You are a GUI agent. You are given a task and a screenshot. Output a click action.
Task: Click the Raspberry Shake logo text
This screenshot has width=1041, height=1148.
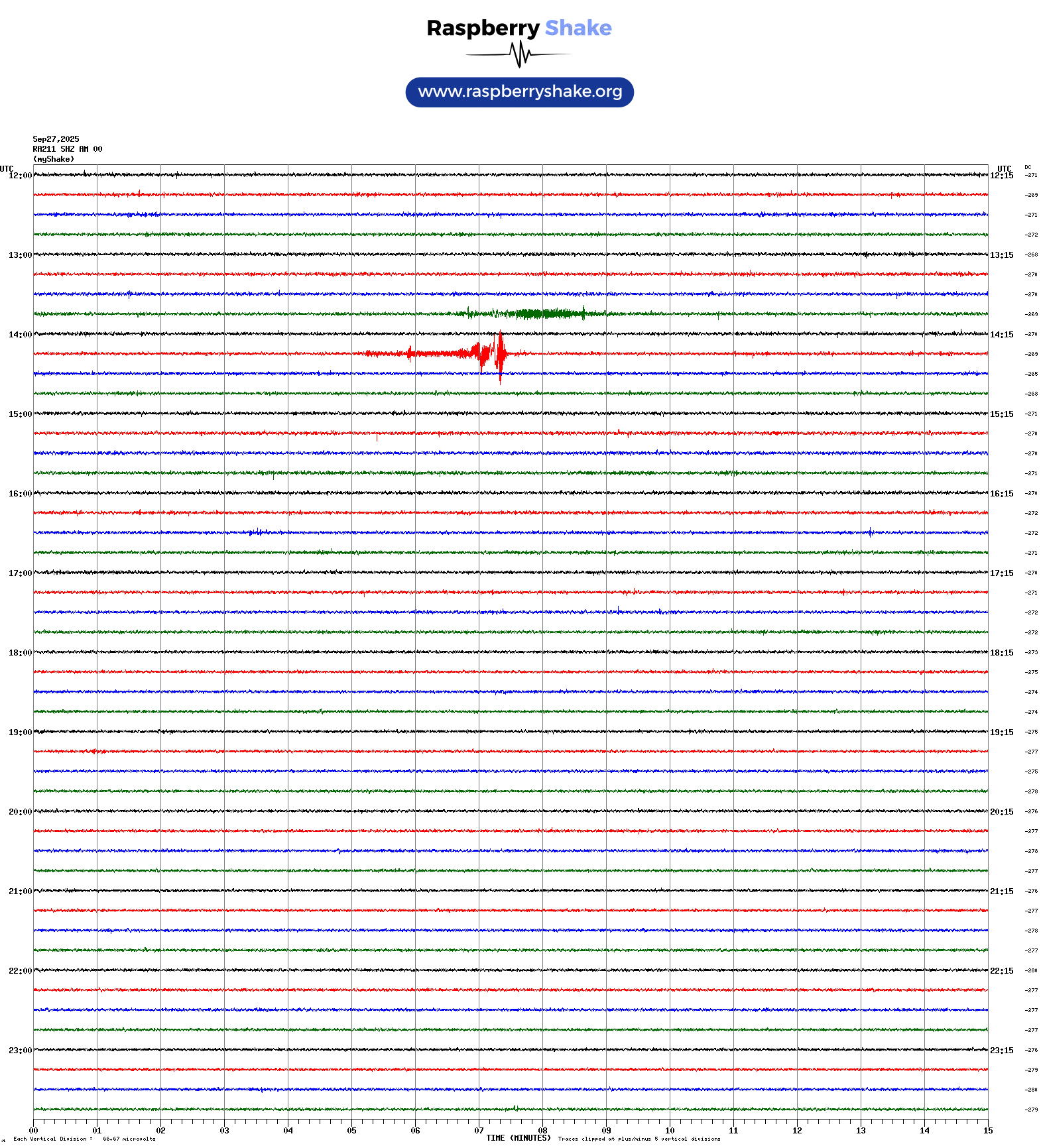tap(519, 28)
